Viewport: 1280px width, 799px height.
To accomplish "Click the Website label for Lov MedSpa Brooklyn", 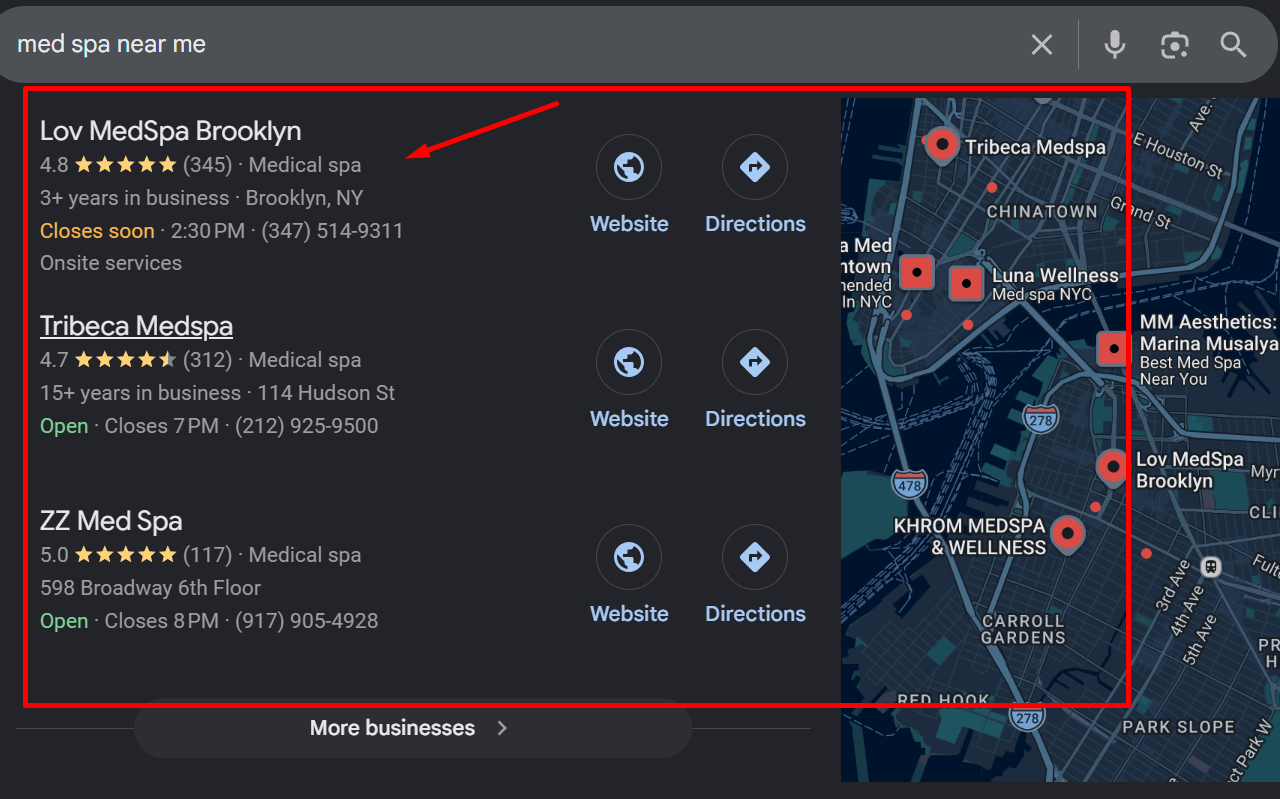I will click(629, 224).
